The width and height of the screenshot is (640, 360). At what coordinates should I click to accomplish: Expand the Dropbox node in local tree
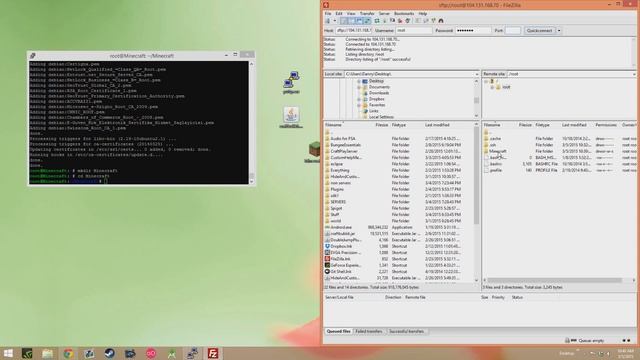359,99
